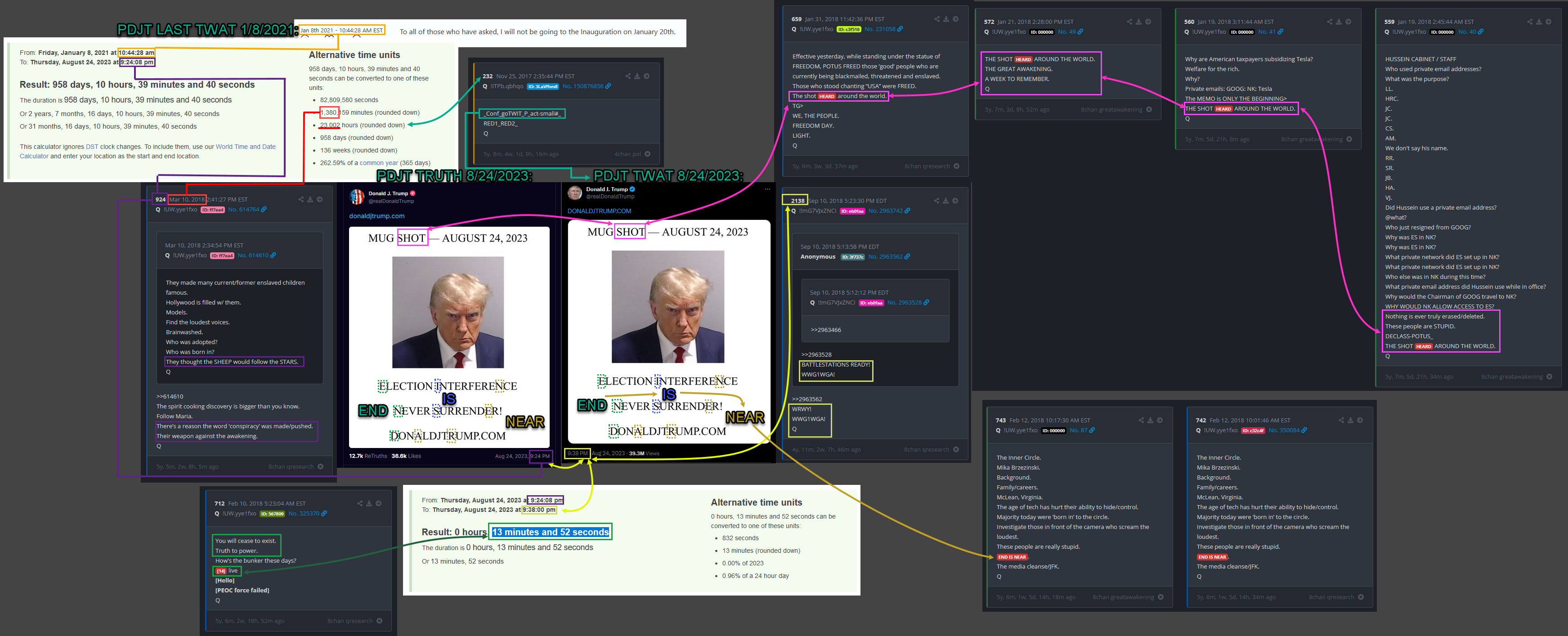The width and height of the screenshot is (1568, 636).
Task: Open link No. 614764 on post 924
Action: (247, 209)
